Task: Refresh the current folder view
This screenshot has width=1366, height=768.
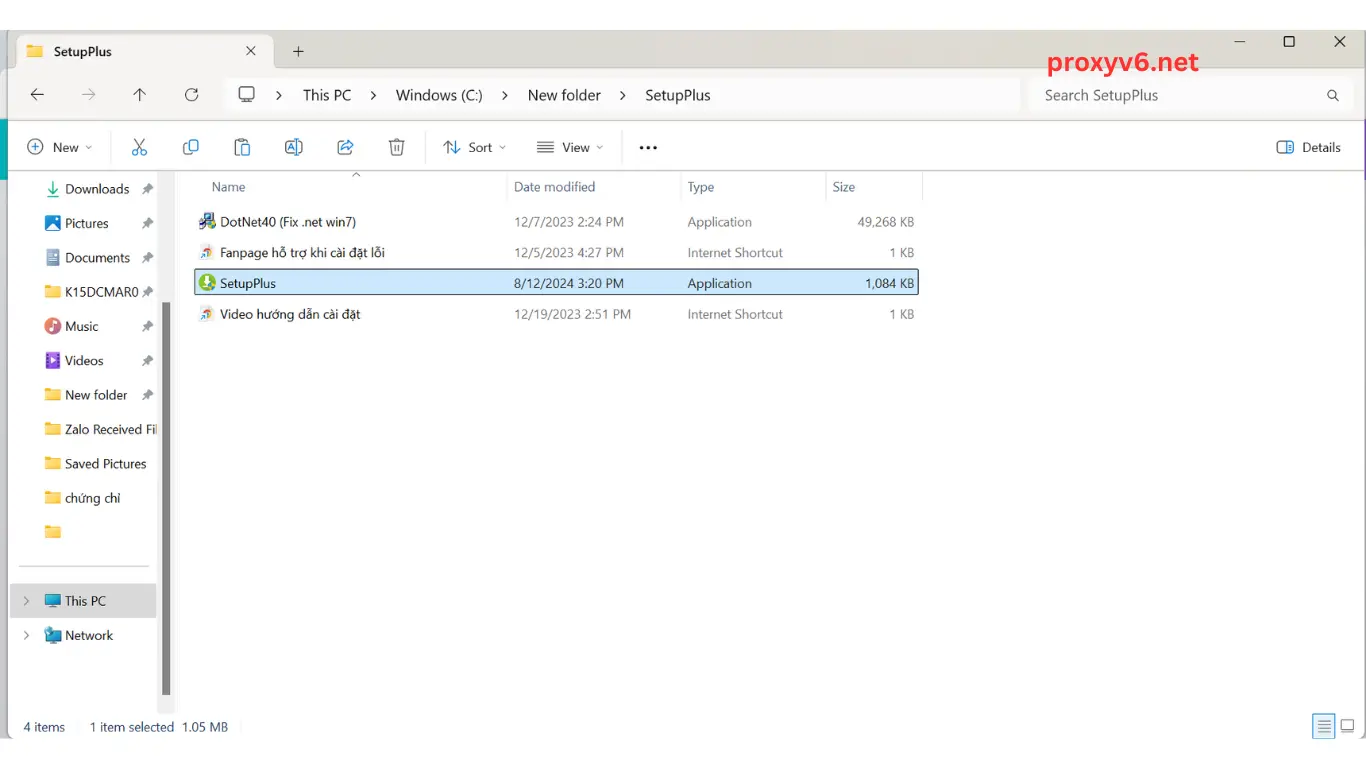Action: 192,95
